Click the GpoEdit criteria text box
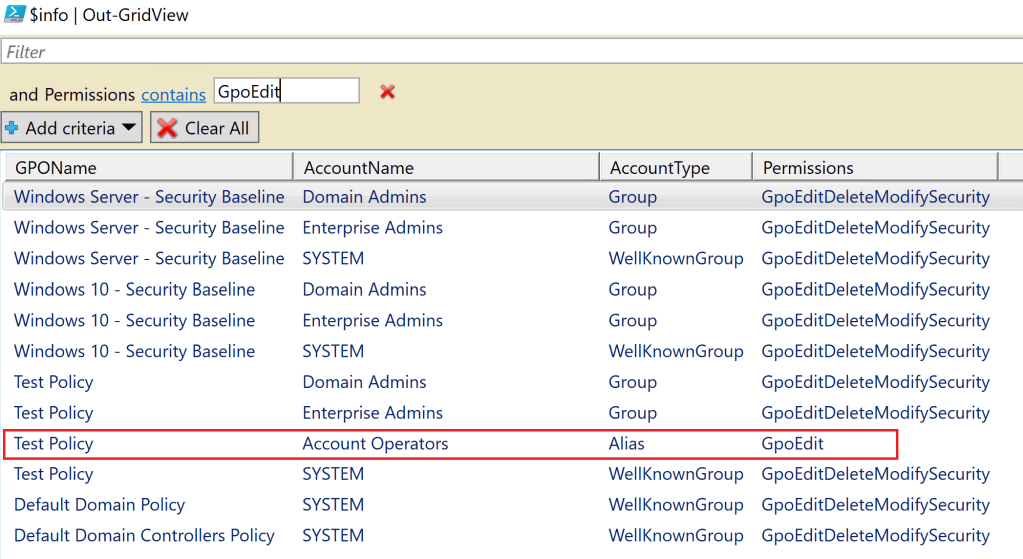The width and height of the screenshot is (1023, 559). tap(286, 91)
